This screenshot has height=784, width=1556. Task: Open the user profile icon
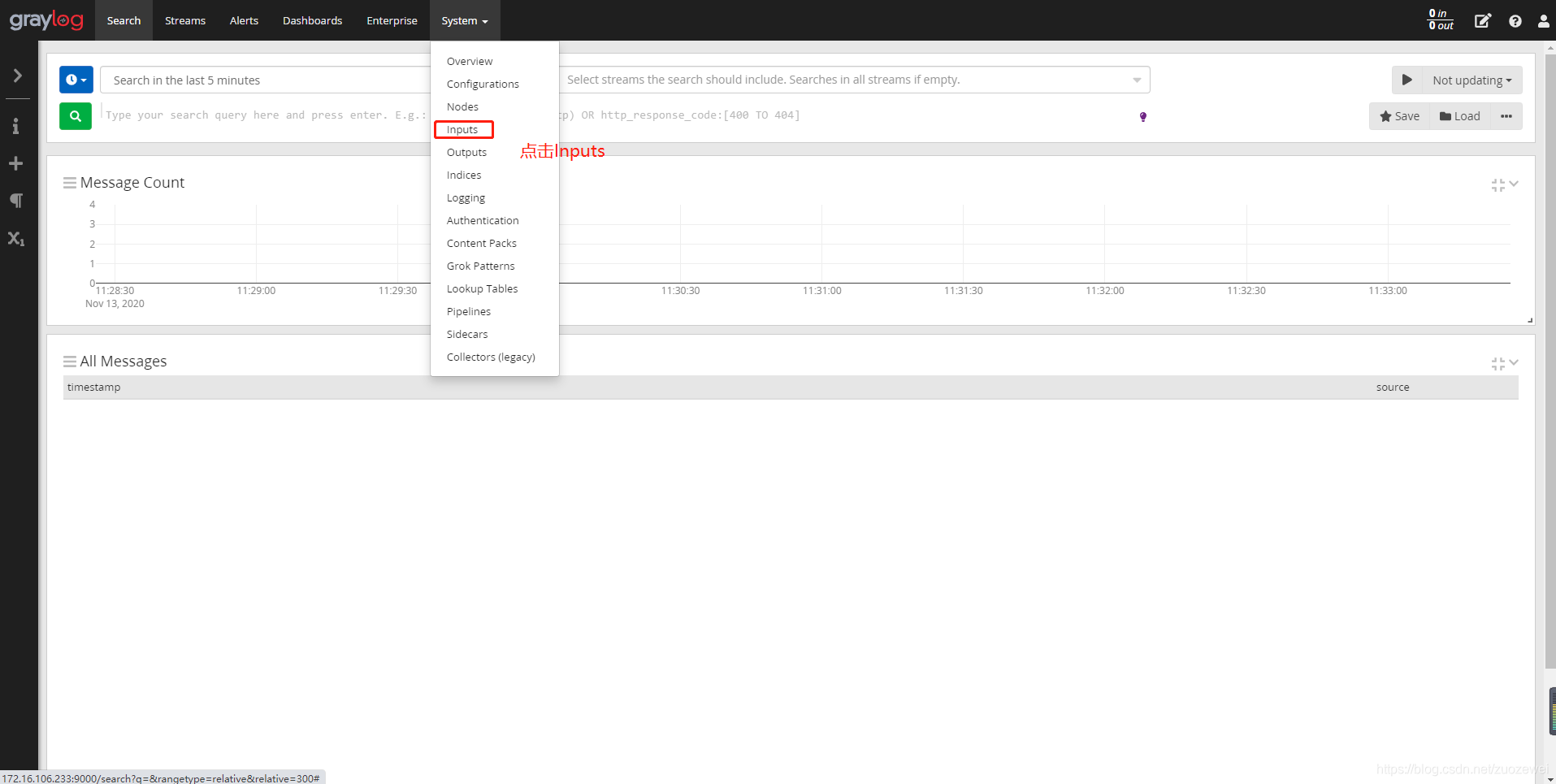tap(1543, 21)
